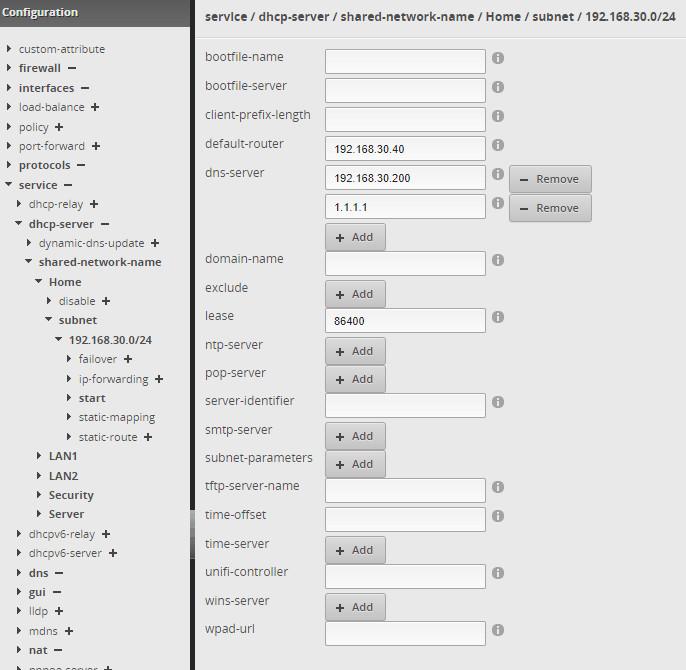Click the plus icon beside port-forward

pos(96,146)
